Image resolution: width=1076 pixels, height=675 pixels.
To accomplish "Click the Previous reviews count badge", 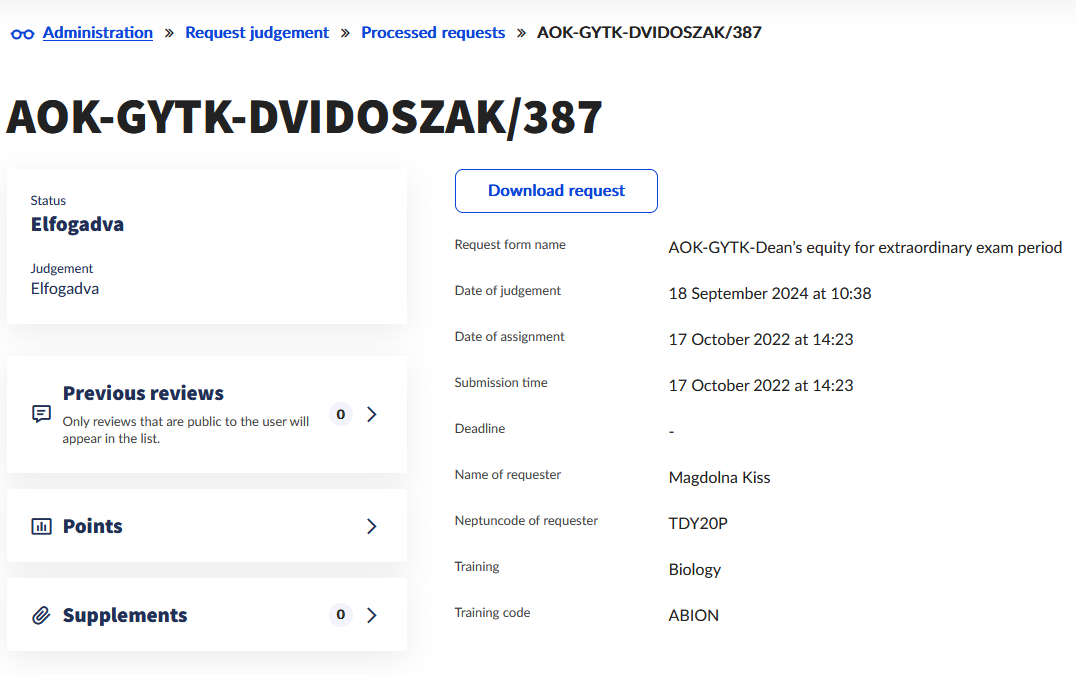I will pos(341,414).
